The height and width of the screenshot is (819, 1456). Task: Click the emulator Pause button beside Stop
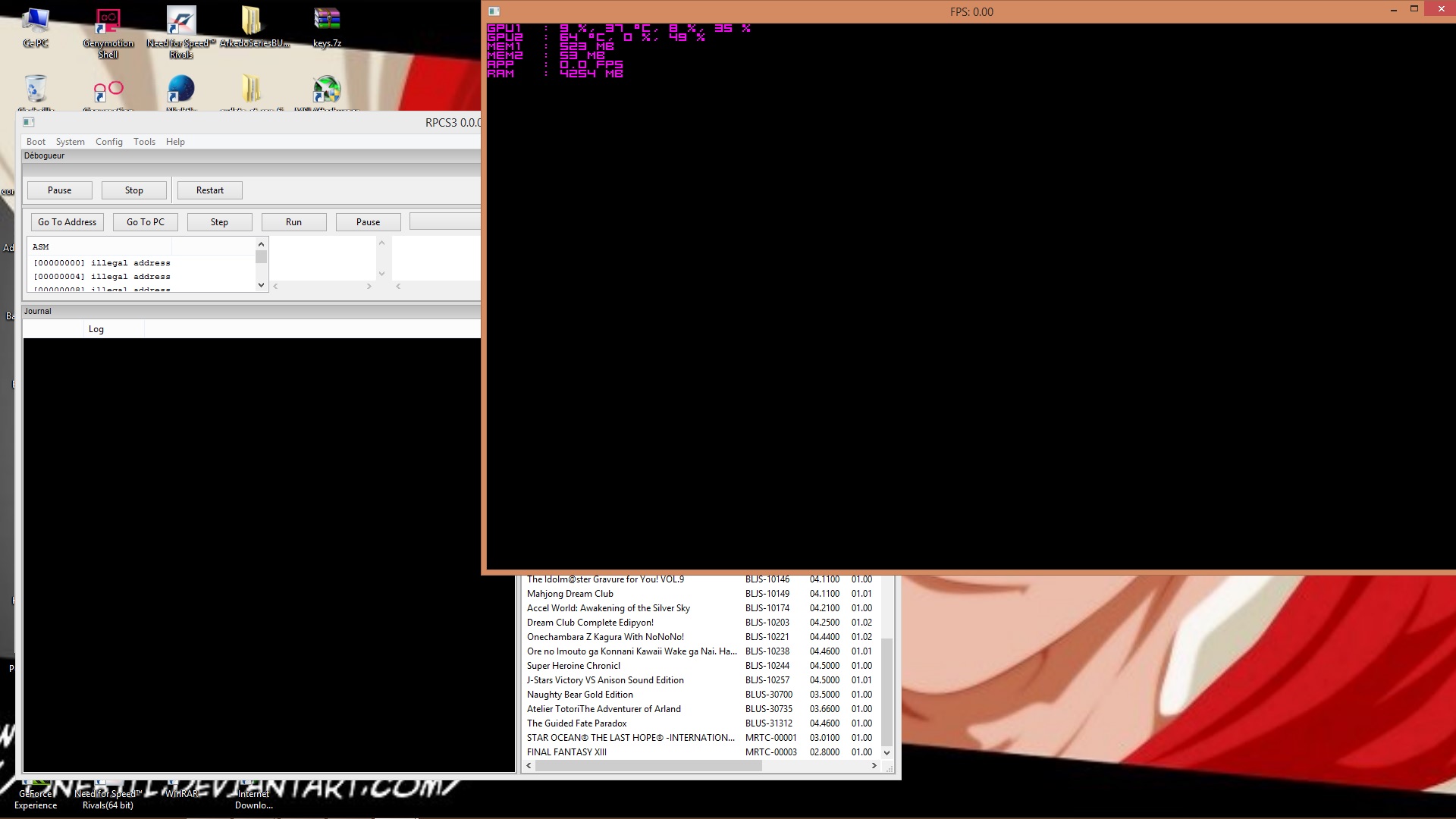point(60,190)
